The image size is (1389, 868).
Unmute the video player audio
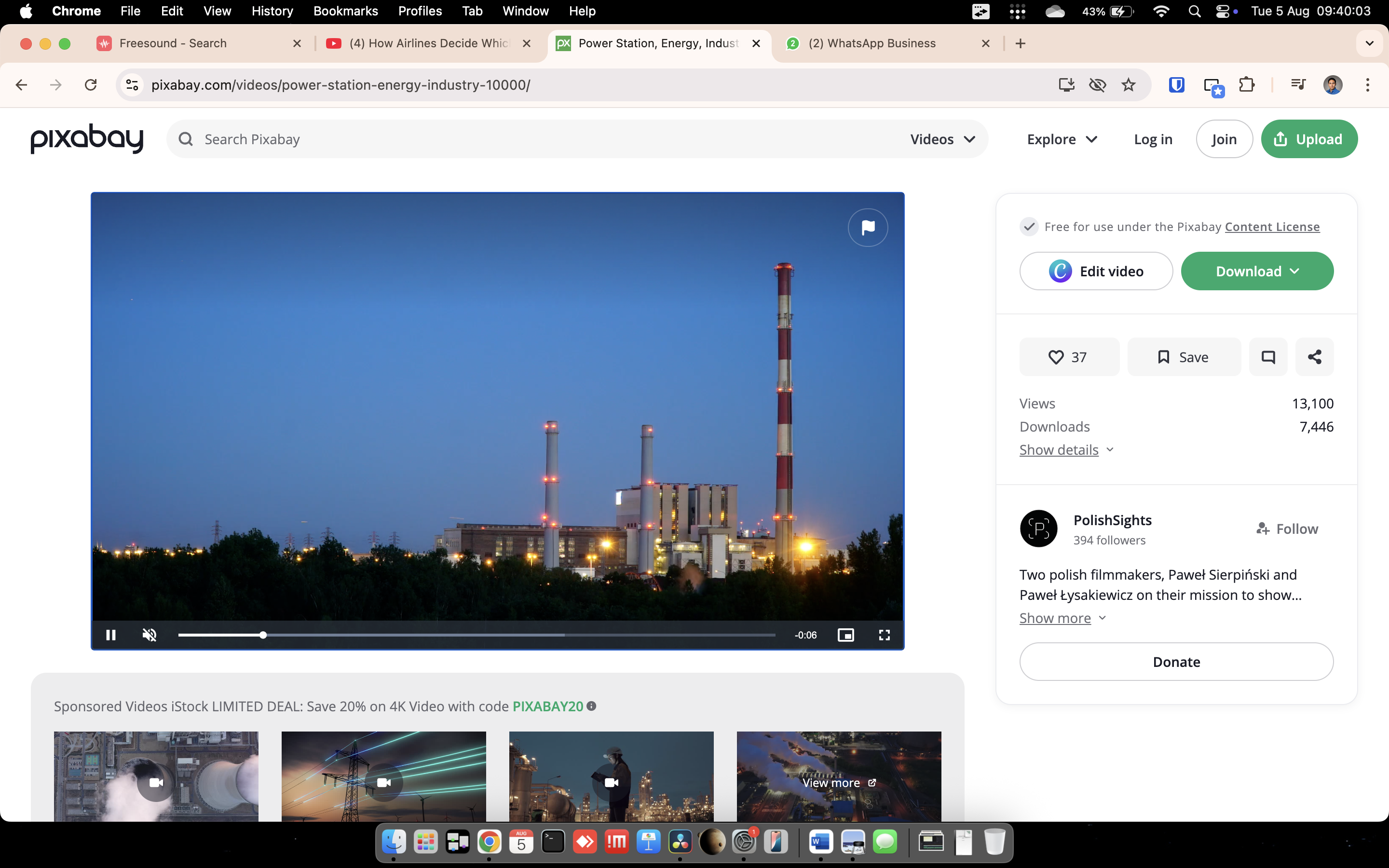point(149,634)
